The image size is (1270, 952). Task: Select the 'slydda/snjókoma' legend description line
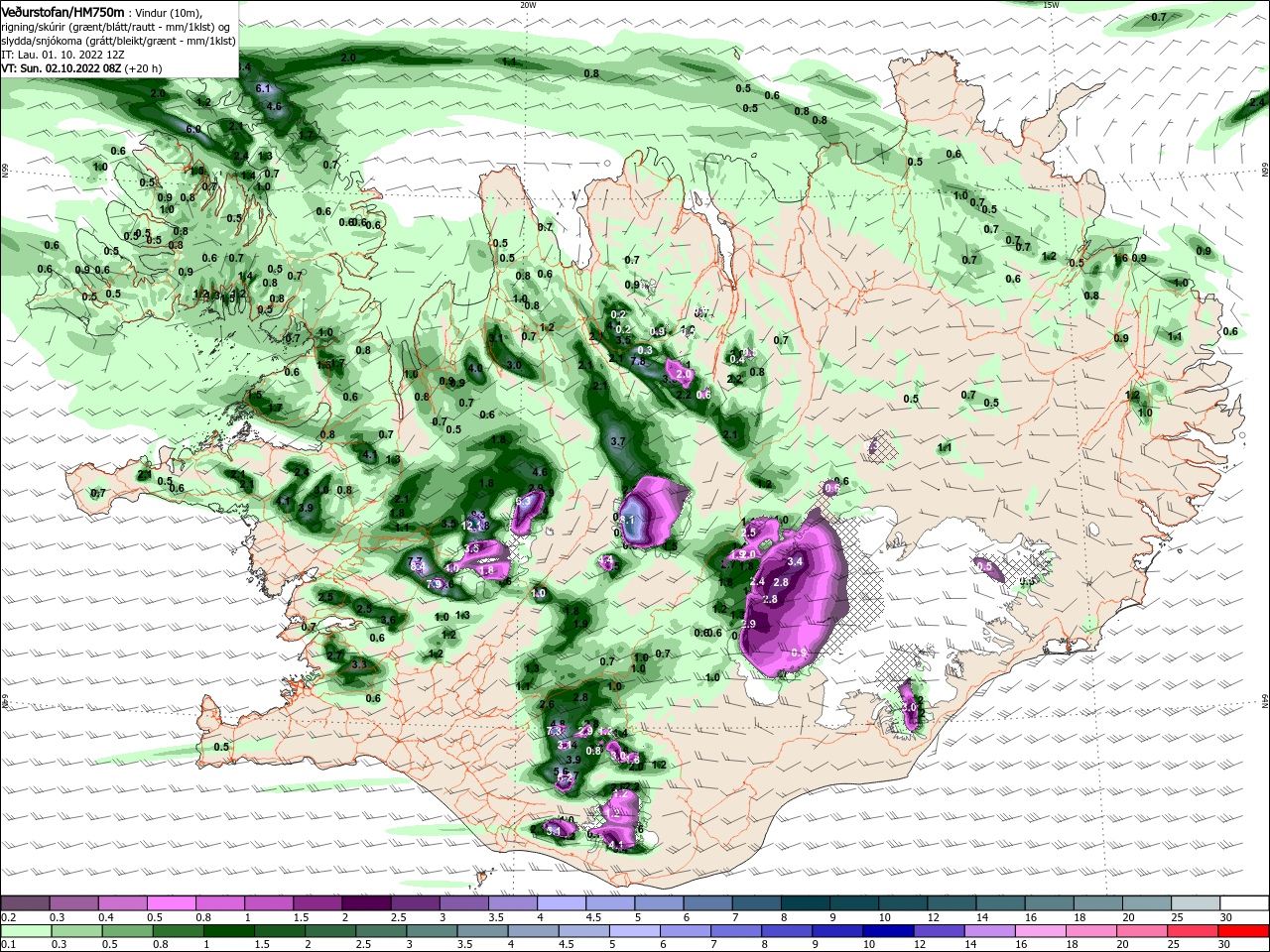point(118,41)
